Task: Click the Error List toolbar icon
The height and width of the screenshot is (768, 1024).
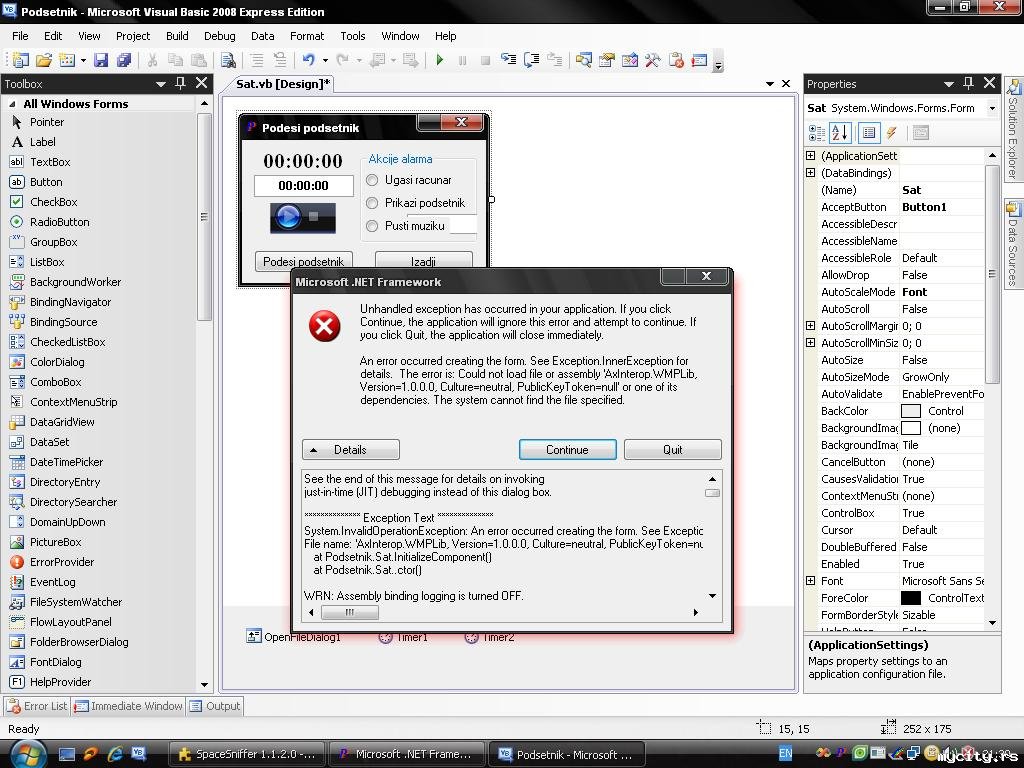Action: (676, 60)
